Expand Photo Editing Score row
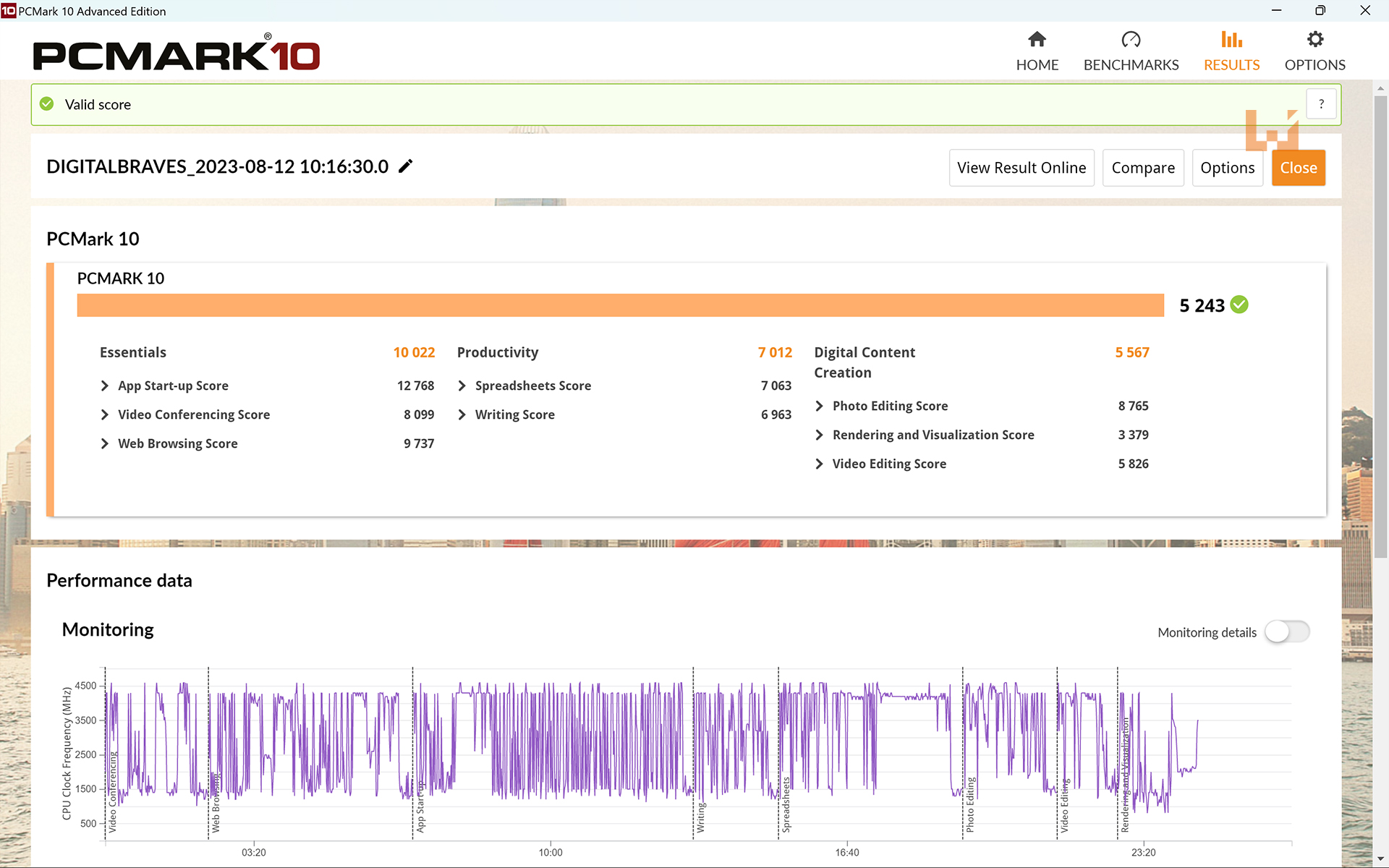The height and width of the screenshot is (868, 1389). coord(820,406)
